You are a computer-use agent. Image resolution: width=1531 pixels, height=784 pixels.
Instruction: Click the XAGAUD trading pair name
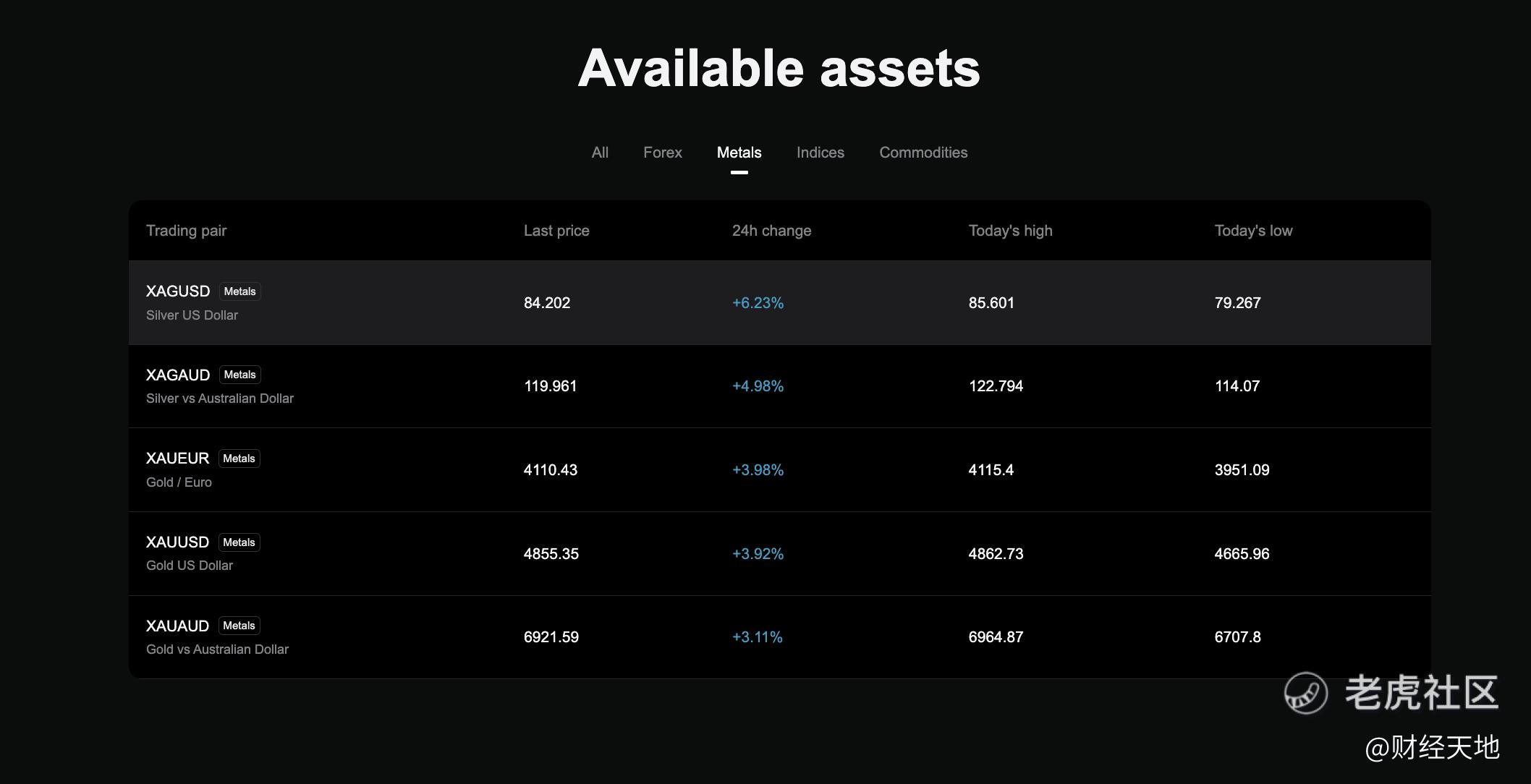tap(178, 375)
